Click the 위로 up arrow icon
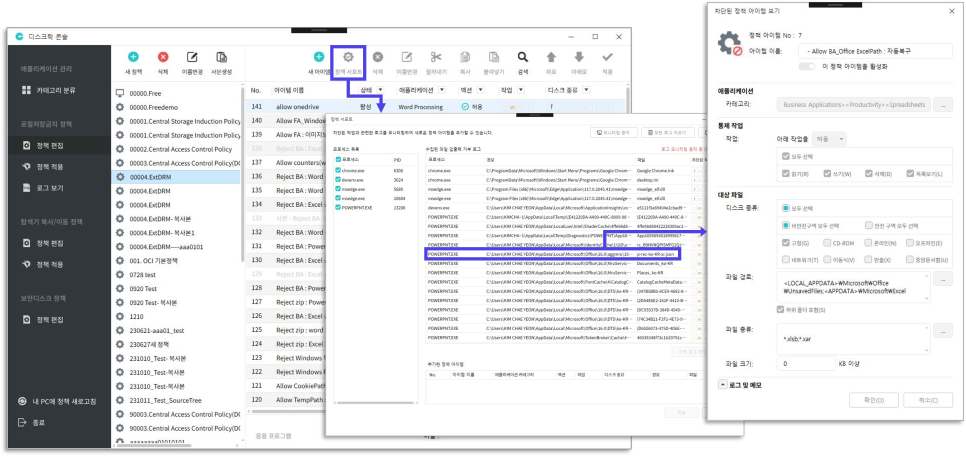This screenshot has height=456, width=966. 551,57
